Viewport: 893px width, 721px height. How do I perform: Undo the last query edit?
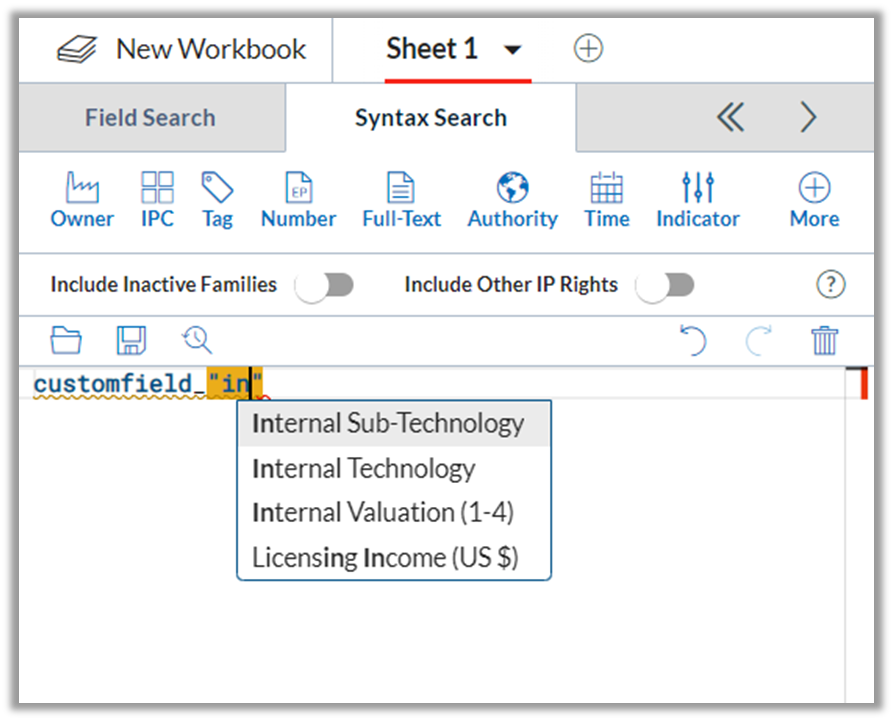pyautogui.click(x=693, y=340)
